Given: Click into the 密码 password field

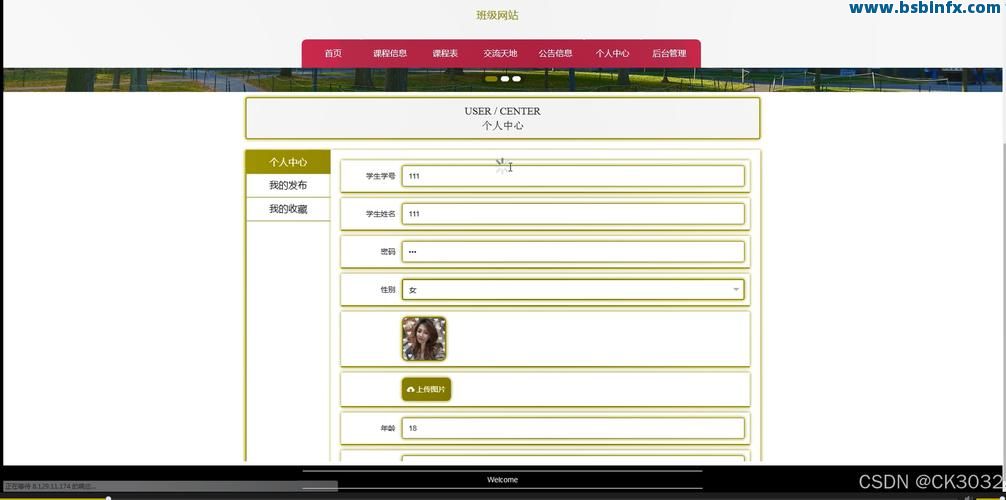Looking at the screenshot, I should (573, 252).
